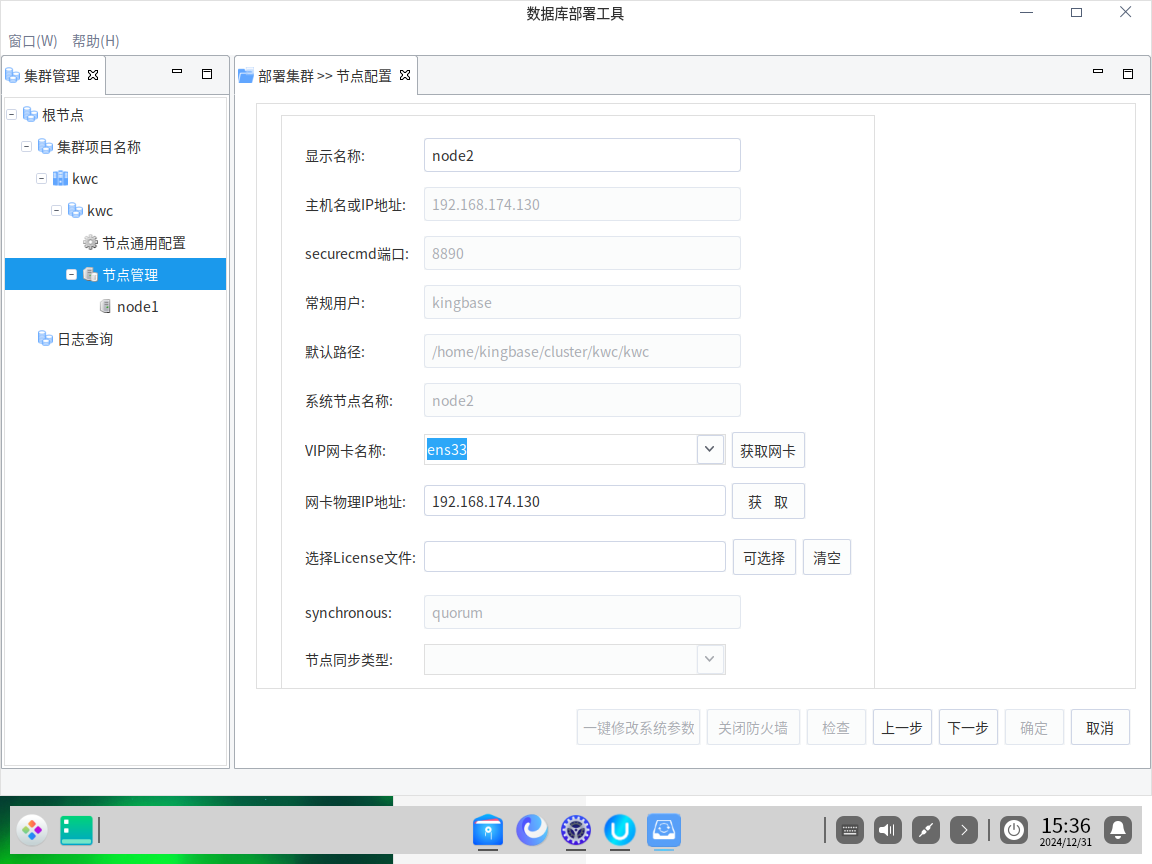Click the volume speaker icon in tray
The height and width of the screenshot is (864, 1152).
[888, 830]
